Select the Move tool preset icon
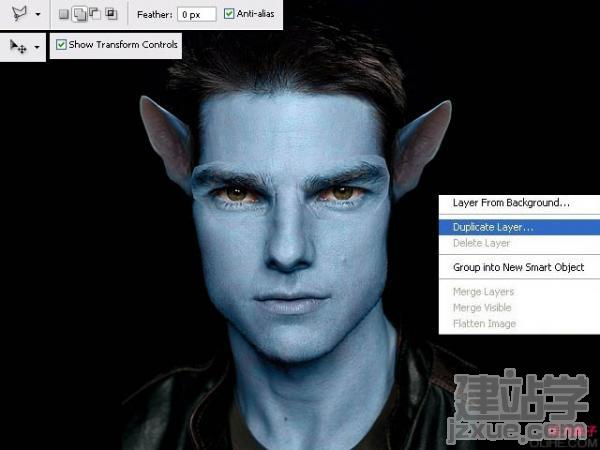The width and height of the screenshot is (600, 450). 18,47
